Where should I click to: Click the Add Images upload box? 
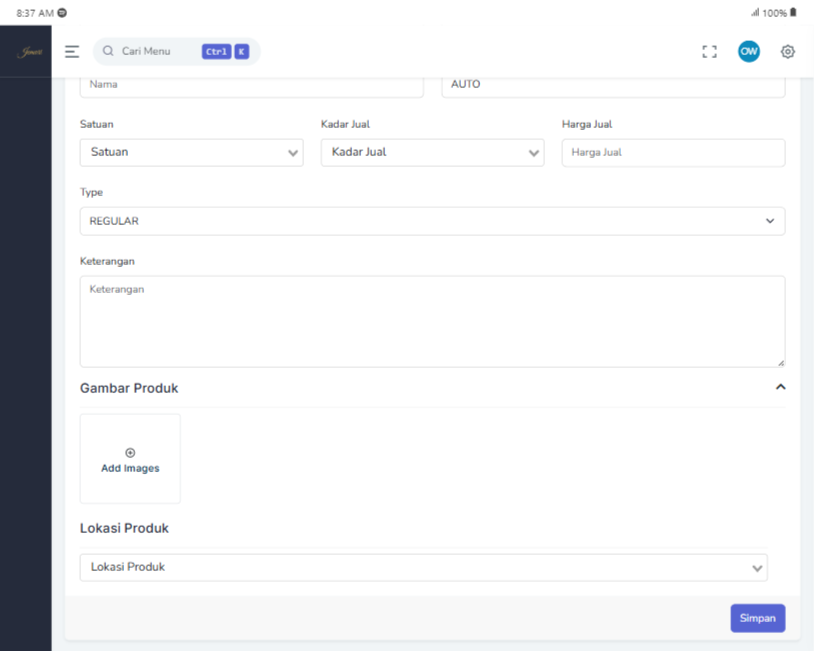tap(130, 459)
